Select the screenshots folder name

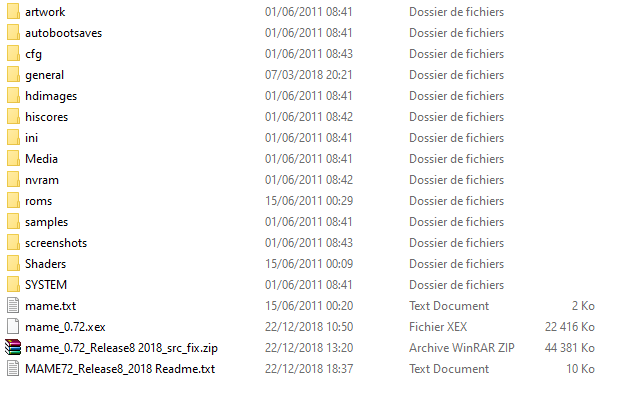56,243
